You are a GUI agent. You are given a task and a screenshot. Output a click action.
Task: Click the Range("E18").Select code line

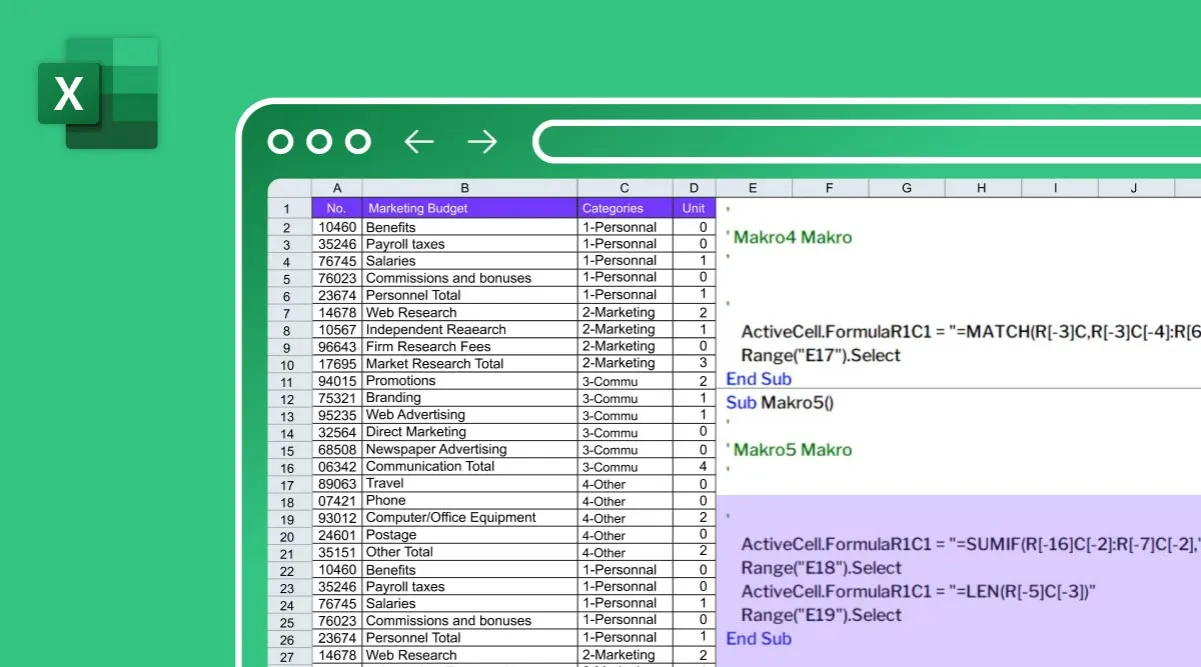821,568
